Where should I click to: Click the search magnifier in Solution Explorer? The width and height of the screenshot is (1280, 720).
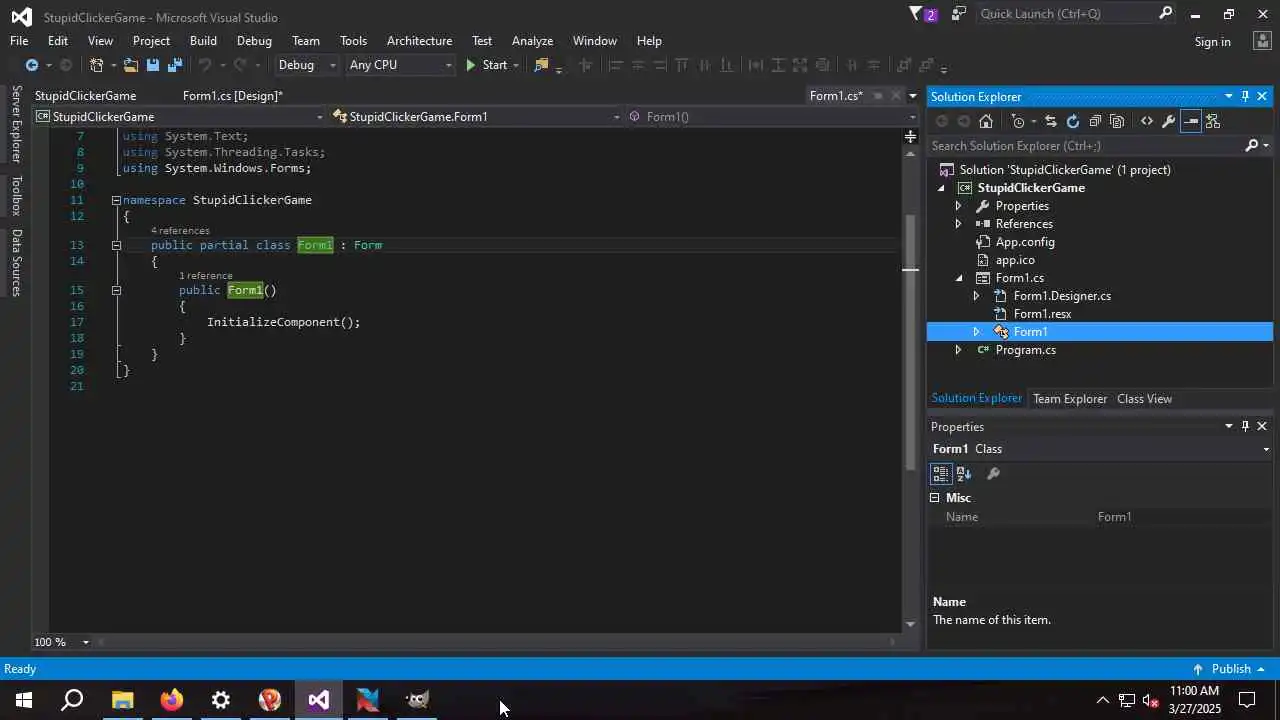(1251, 146)
